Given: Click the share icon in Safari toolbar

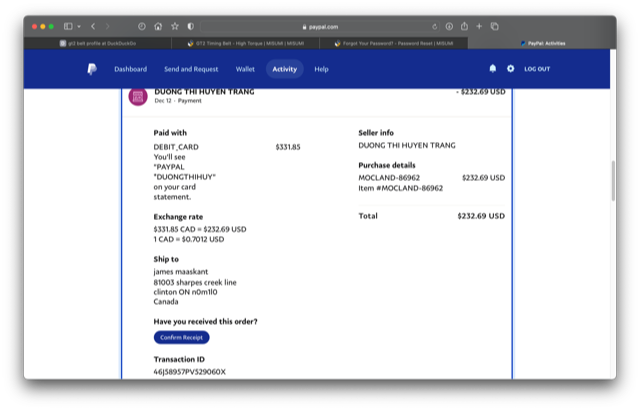Looking at the screenshot, I should (x=464, y=26).
